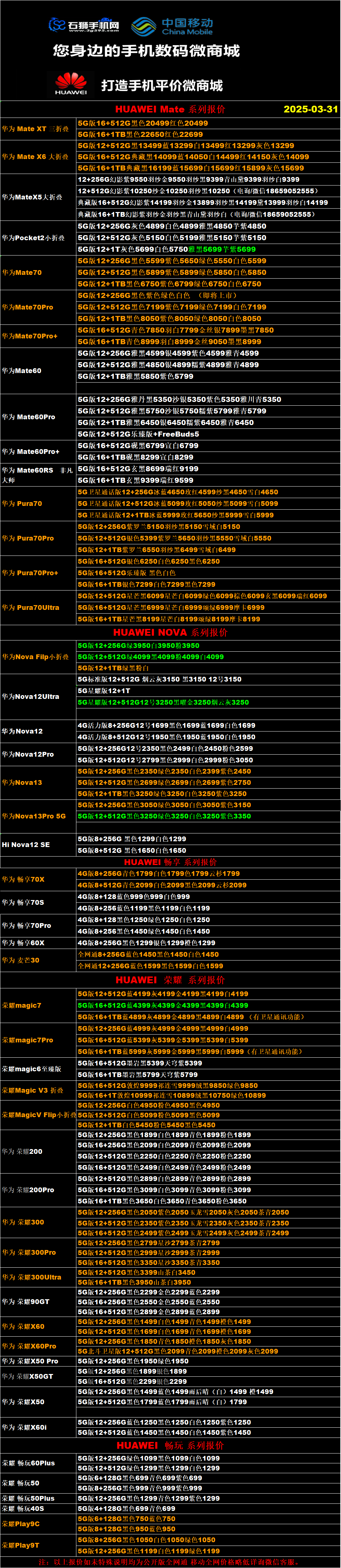Click the '荣耀magic6至臻版' model label
Viewport: 341px width, 1568px height.
[x=32, y=1069]
